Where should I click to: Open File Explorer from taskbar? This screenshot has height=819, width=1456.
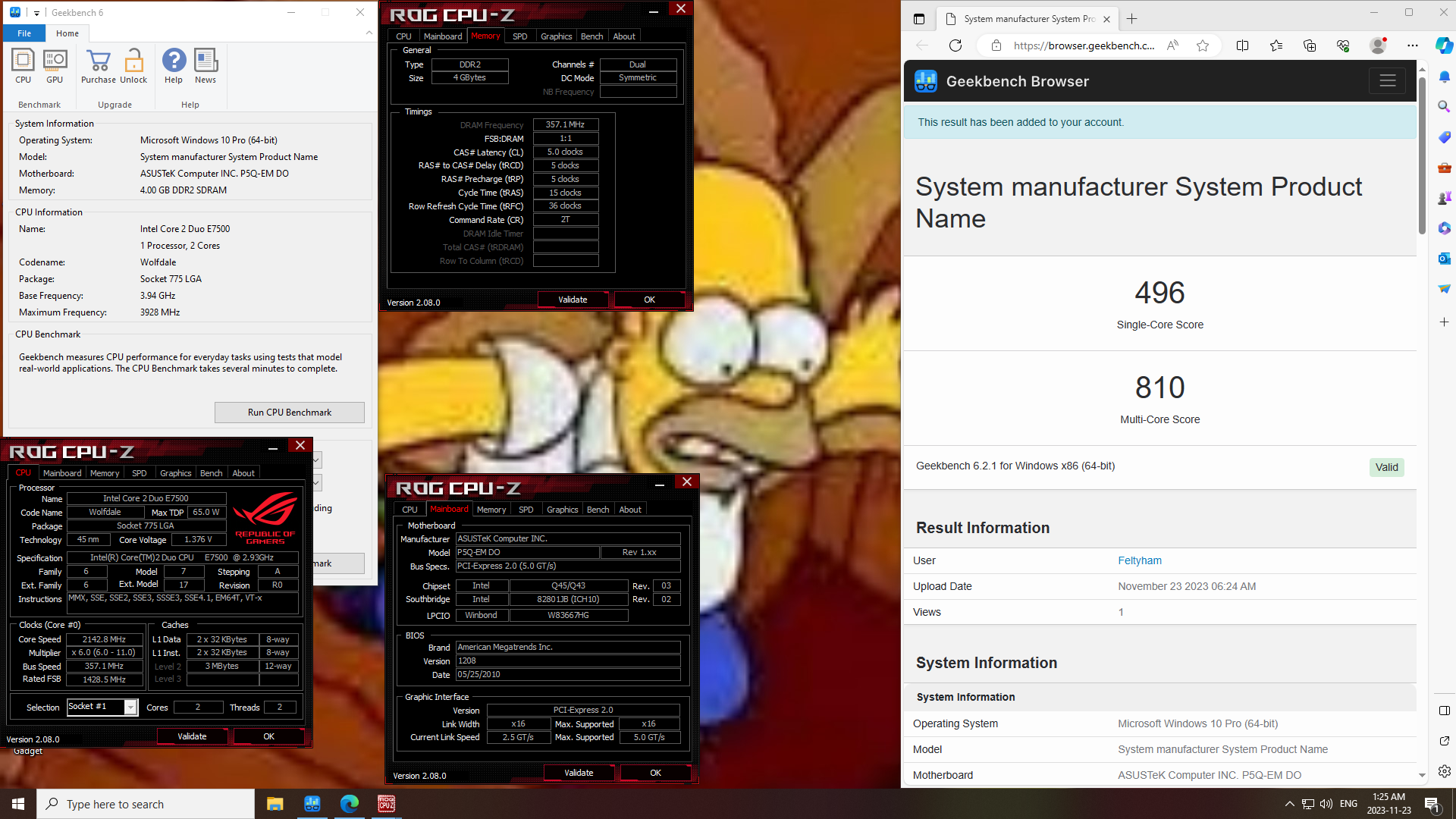(275, 804)
